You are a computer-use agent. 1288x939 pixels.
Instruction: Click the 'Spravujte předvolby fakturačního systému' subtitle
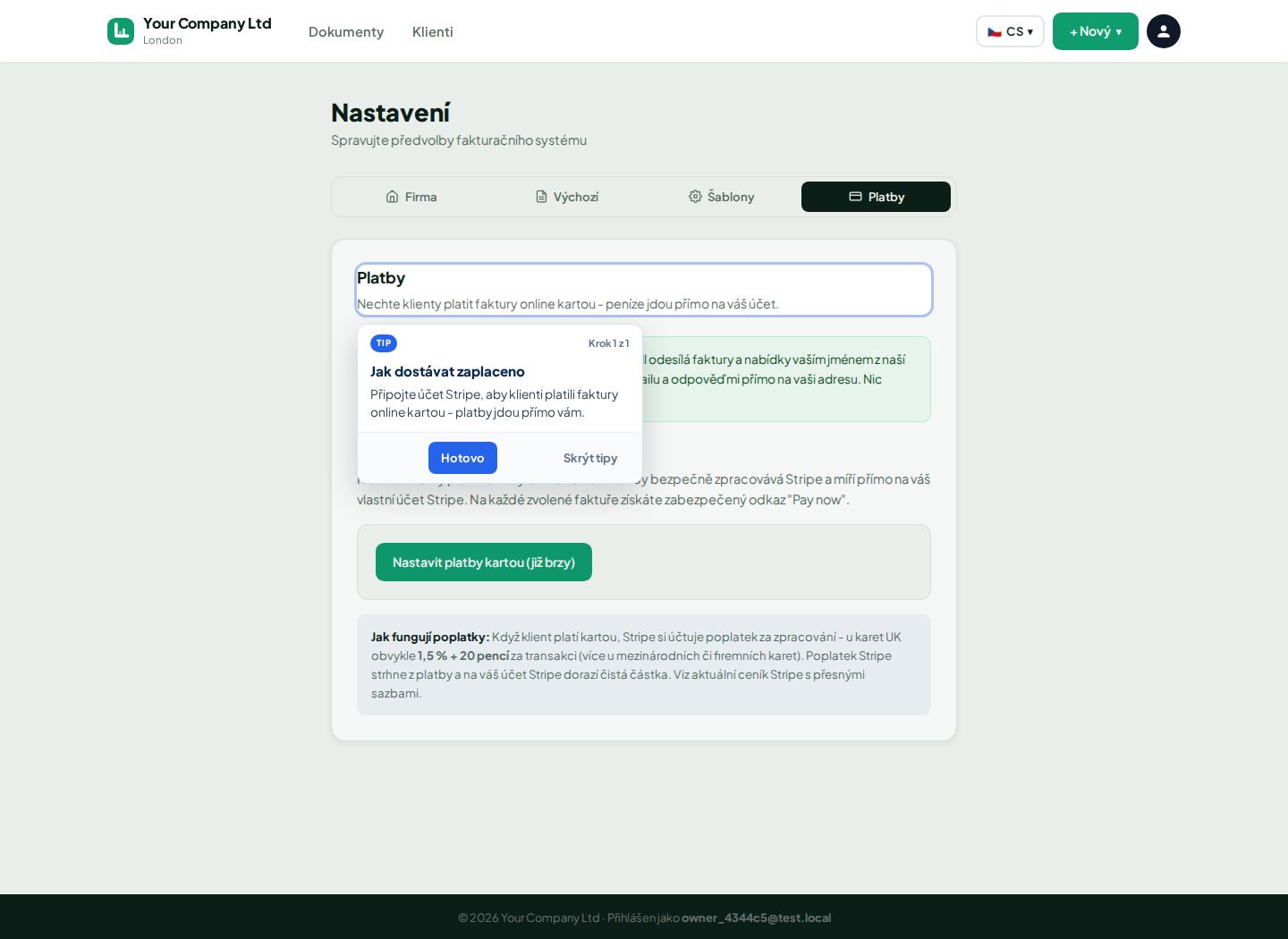coord(459,140)
